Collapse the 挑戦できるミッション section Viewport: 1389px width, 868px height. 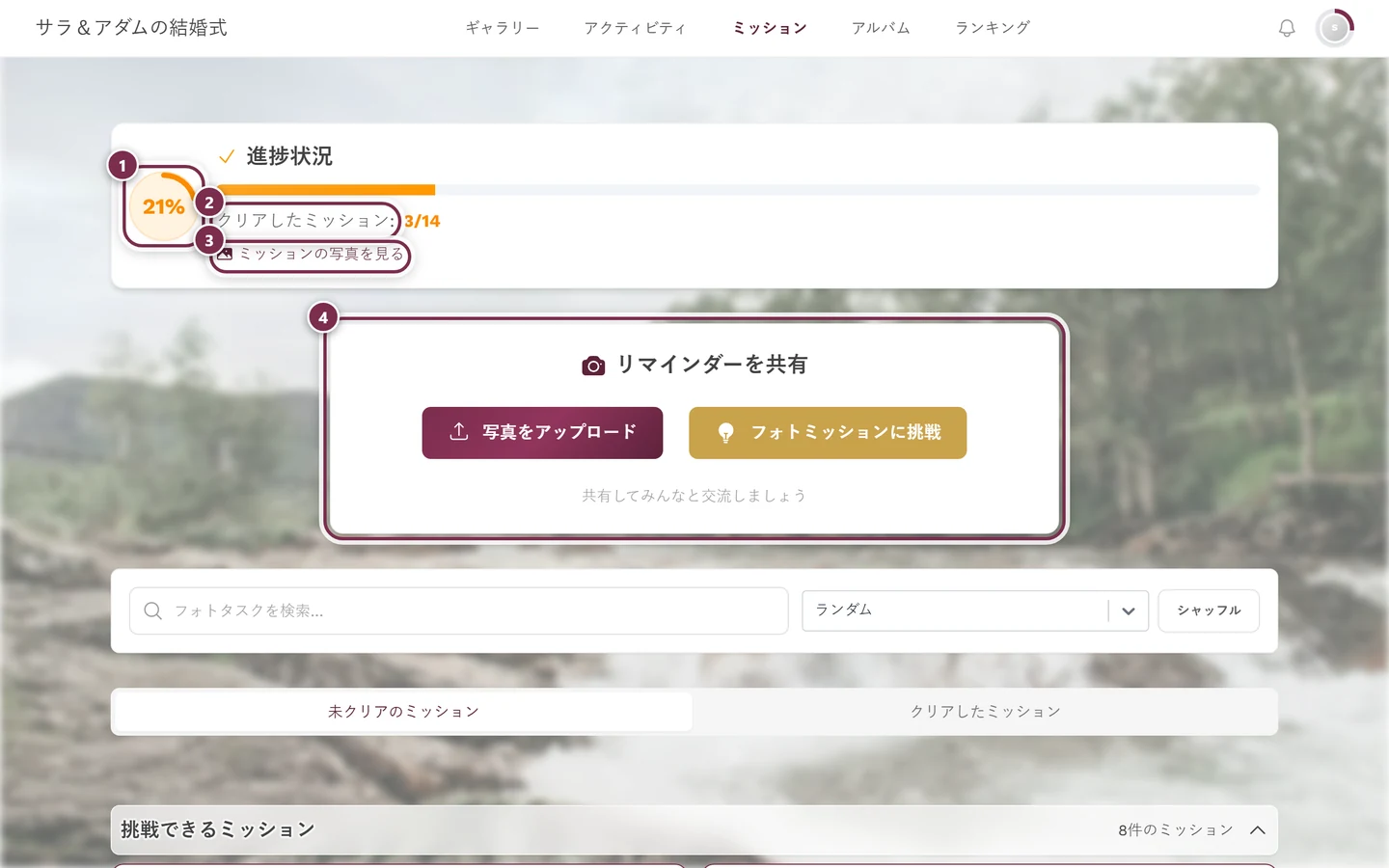[x=1257, y=830]
